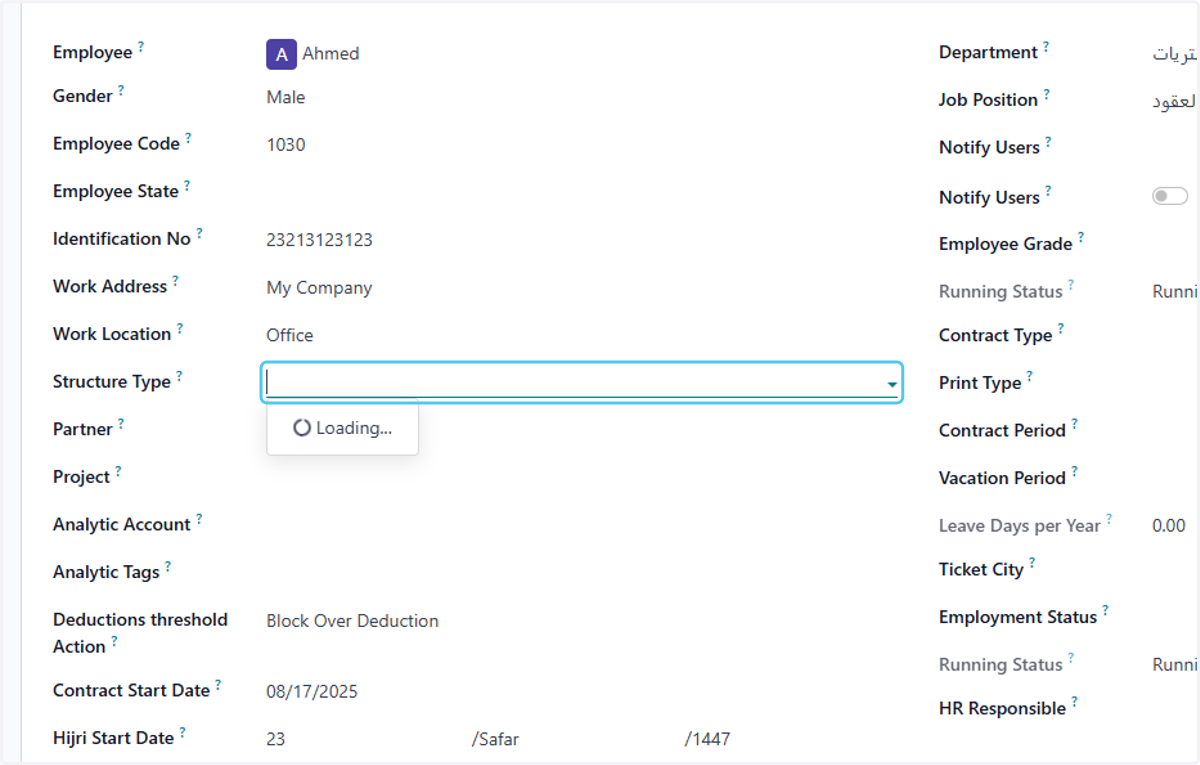
Task: Click the help icon beside Work Location
Action: coord(180,328)
